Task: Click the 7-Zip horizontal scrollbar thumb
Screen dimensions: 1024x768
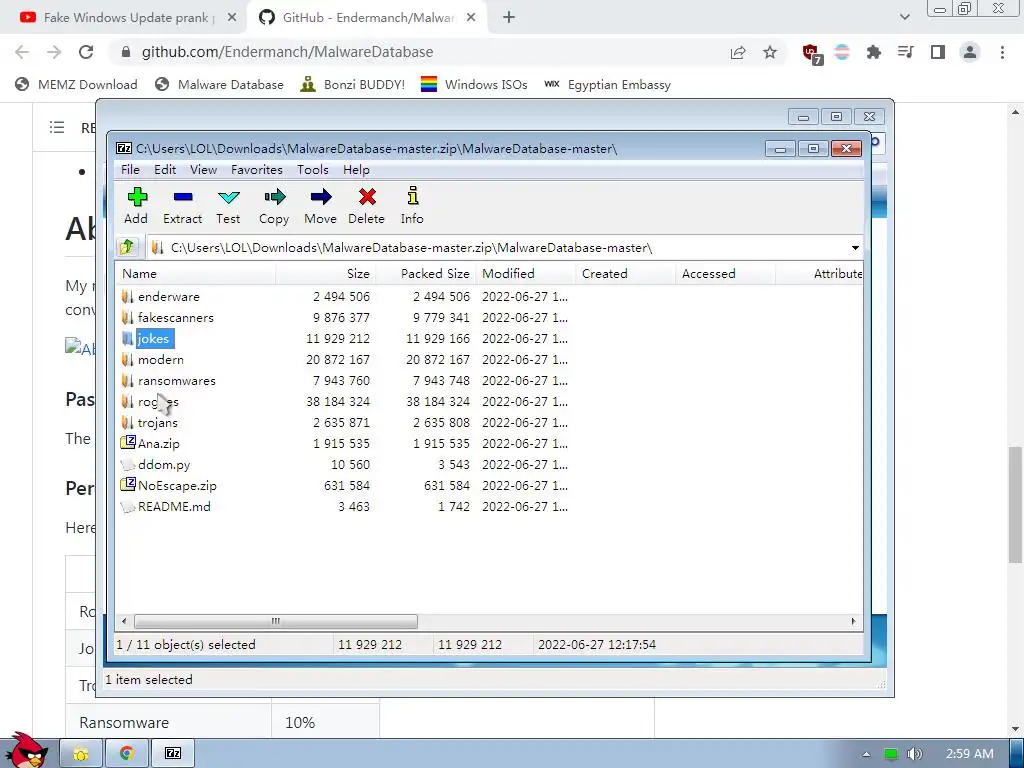Action: click(x=275, y=621)
